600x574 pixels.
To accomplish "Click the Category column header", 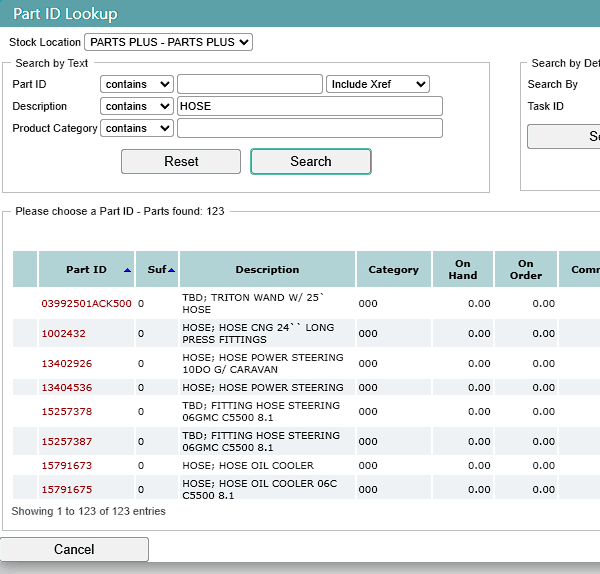I will coord(394,269).
